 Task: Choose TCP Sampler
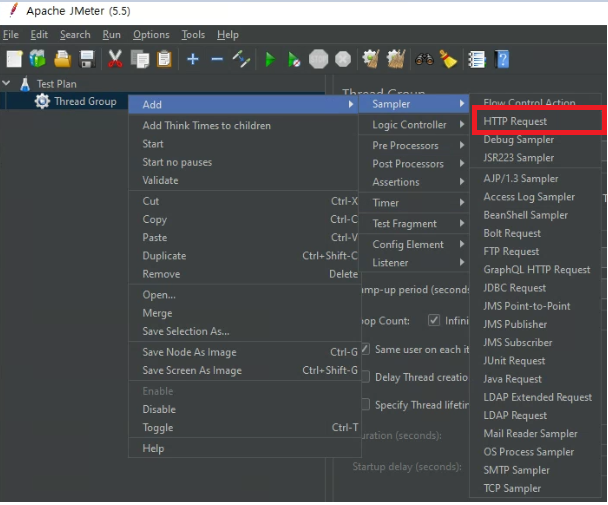(537, 488)
